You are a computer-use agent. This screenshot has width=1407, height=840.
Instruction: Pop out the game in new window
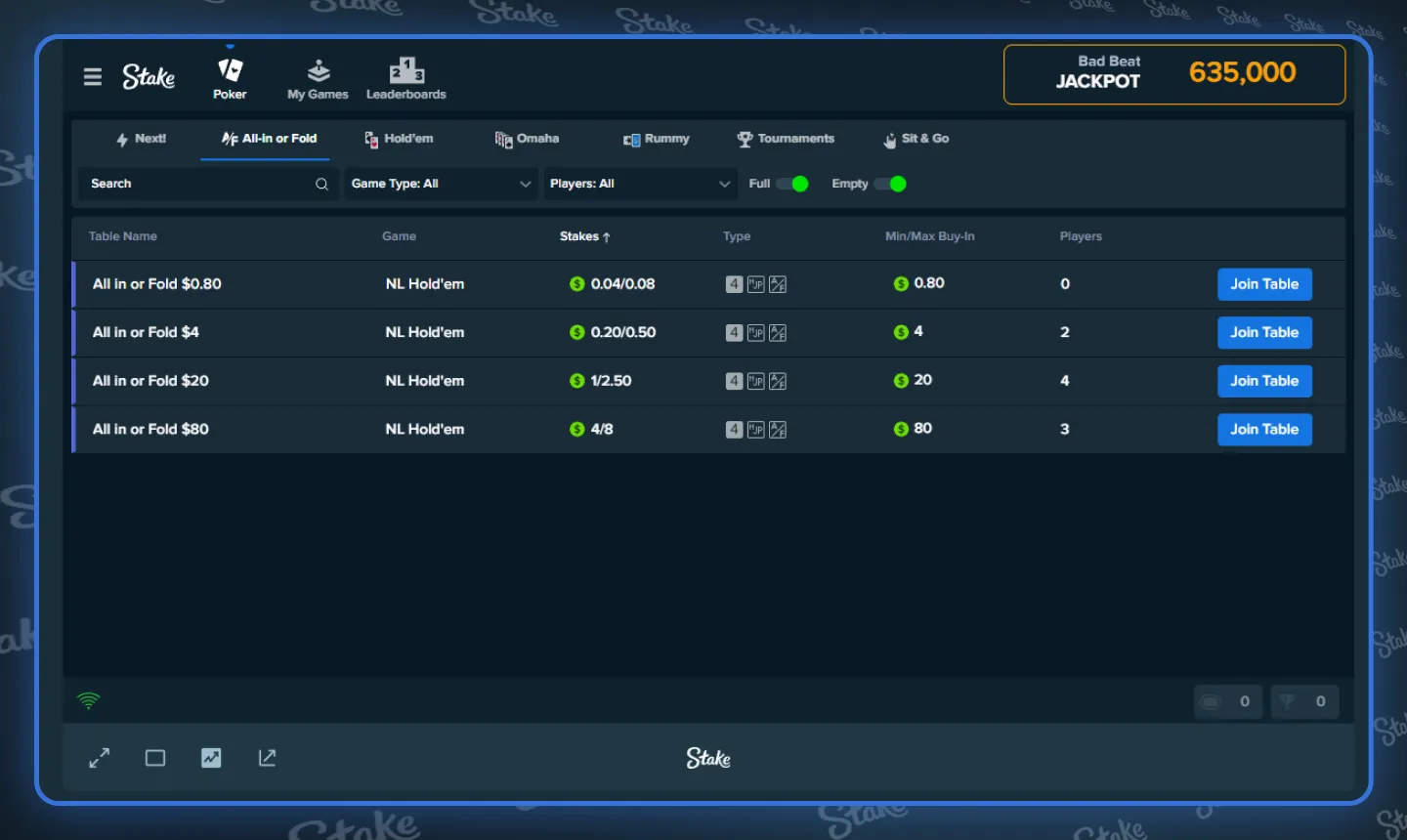tap(267, 758)
